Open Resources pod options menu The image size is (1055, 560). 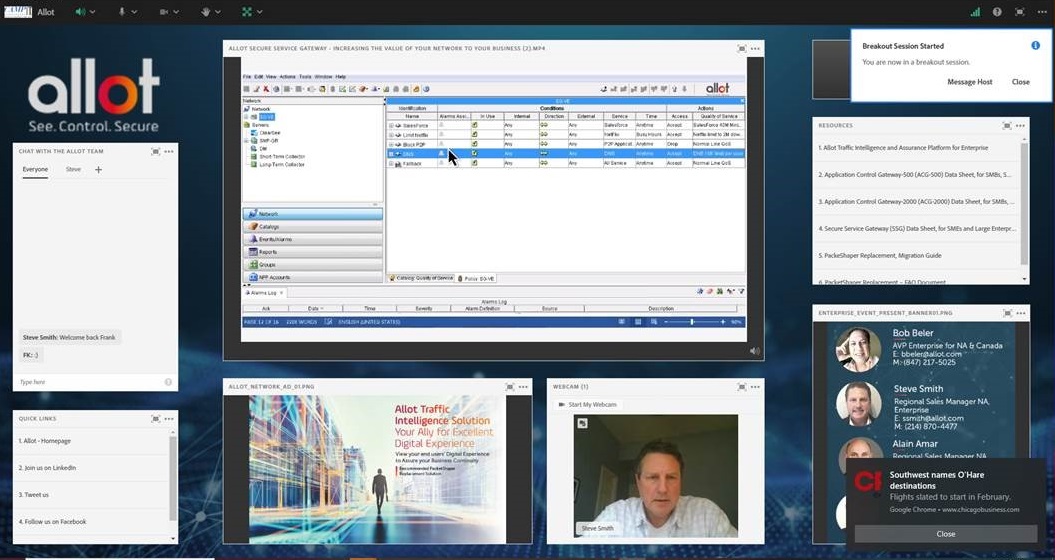coord(1020,126)
